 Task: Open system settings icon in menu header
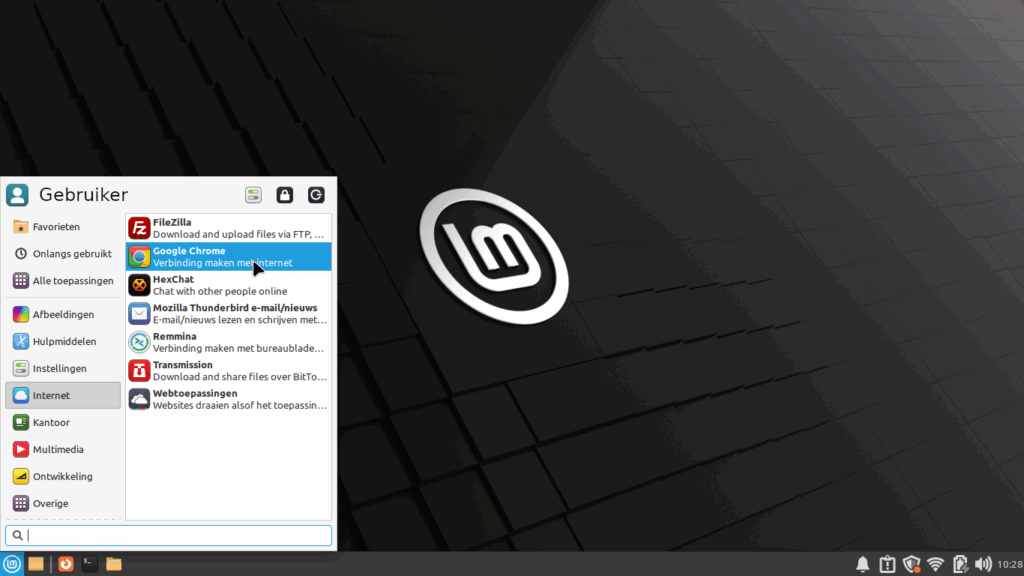click(x=253, y=195)
